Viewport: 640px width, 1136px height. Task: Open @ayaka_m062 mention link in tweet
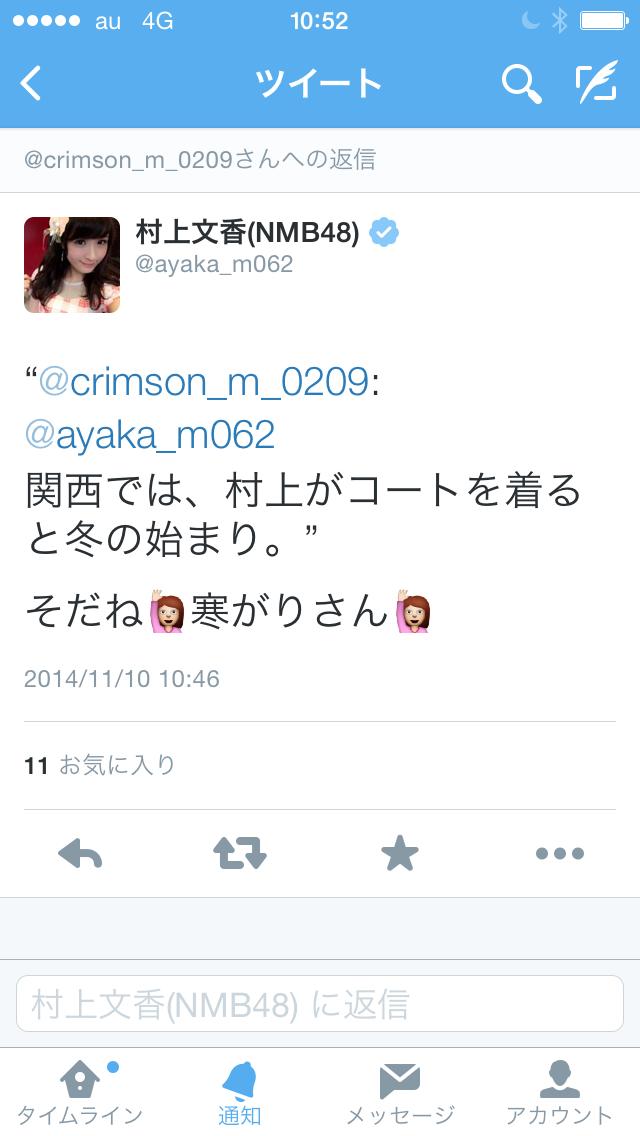click(x=150, y=435)
